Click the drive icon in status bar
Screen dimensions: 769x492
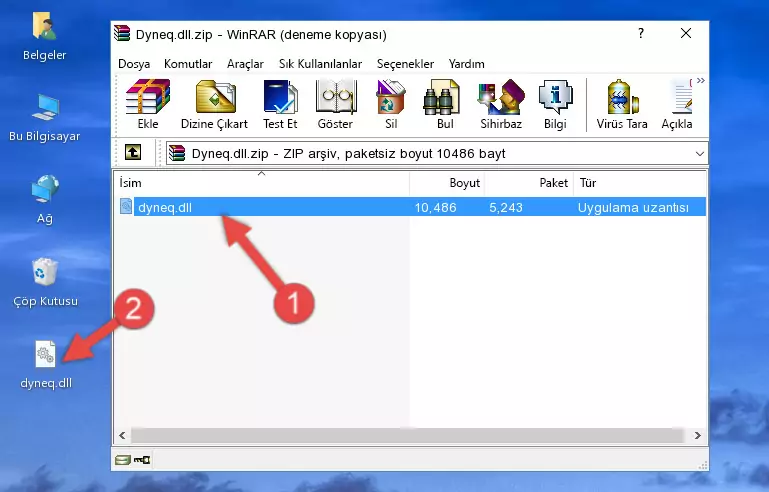click(x=122, y=460)
